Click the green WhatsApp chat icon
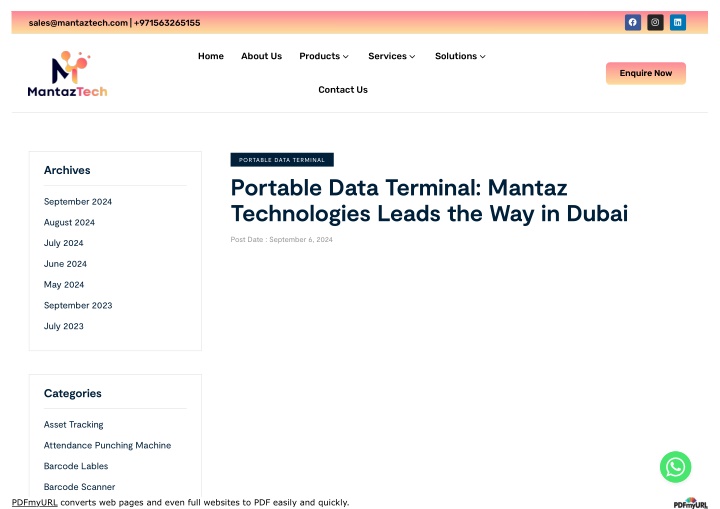 [x=675, y=467]
